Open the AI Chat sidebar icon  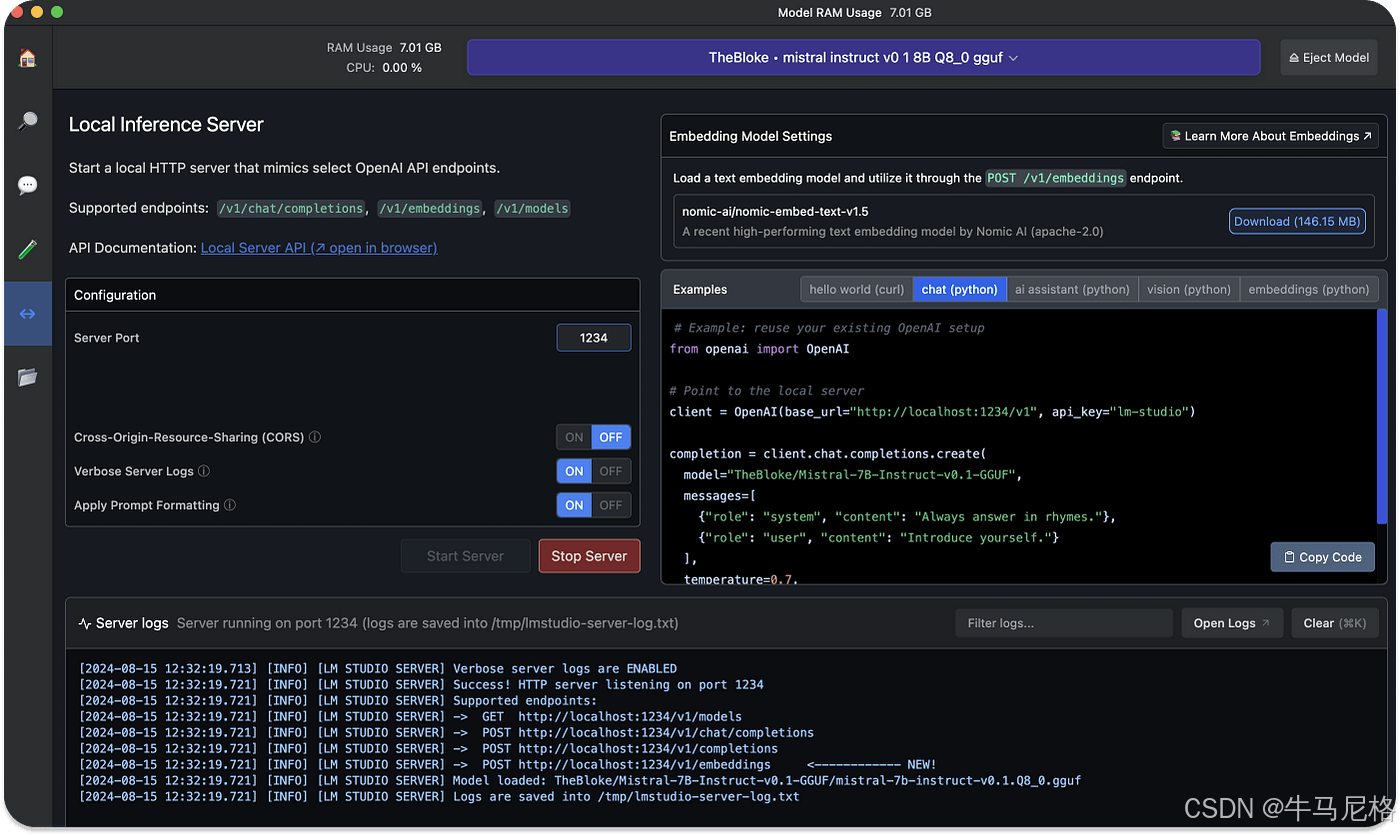pyautogui.click(x=28, y=185)
